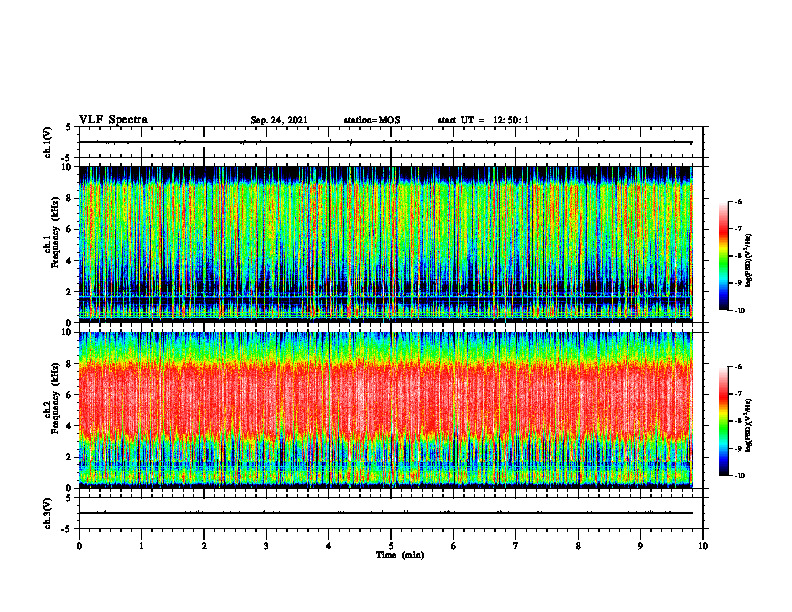Viewport: 792px width, 612px height.
Task: Click the "VLF Spectra" plot title
Action: tap(113, 120)
